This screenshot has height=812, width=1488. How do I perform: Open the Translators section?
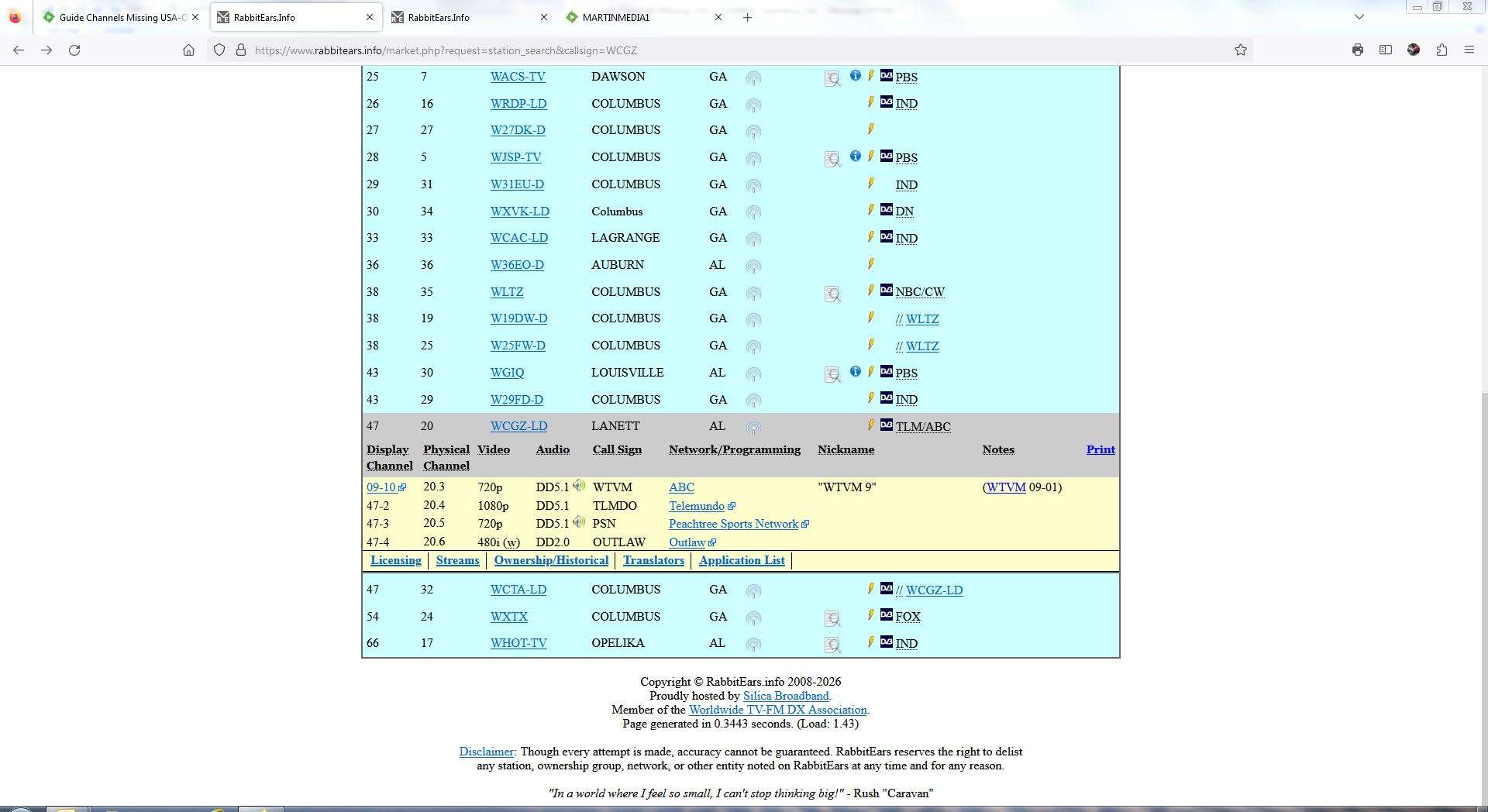pos(653,560)
